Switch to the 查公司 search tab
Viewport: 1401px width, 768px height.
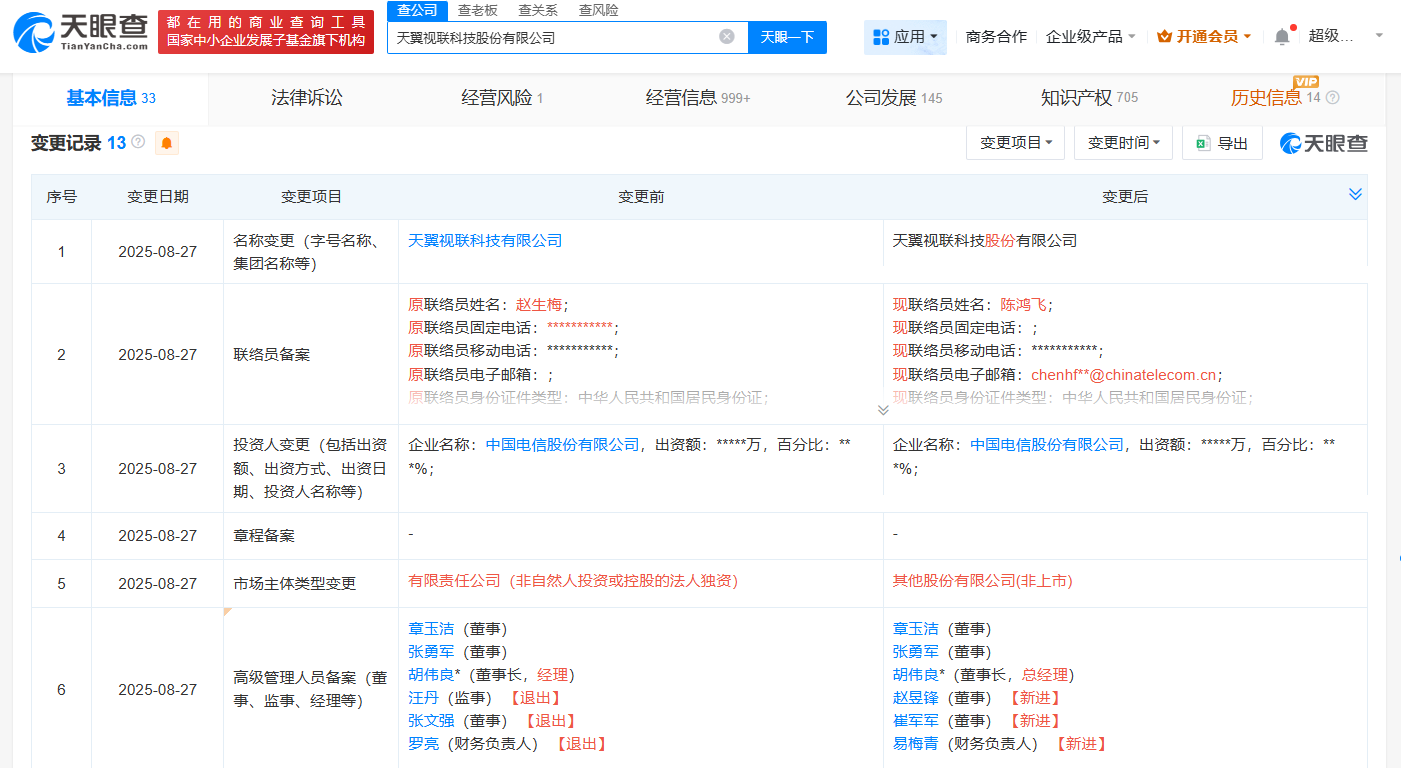click(x=417, y=10)
